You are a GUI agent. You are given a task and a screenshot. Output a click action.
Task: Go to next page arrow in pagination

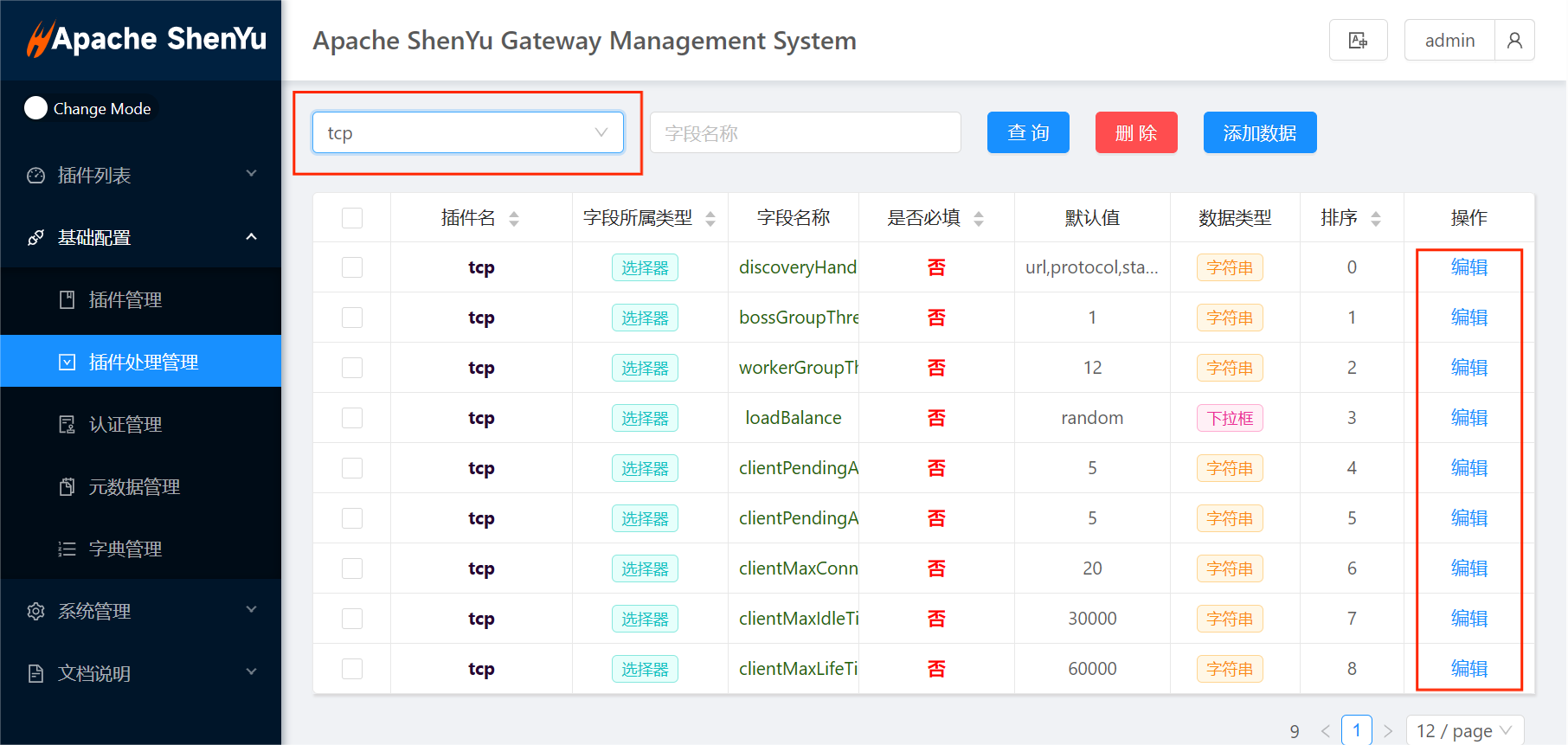pyautogui.click(x=1388, y=731)
